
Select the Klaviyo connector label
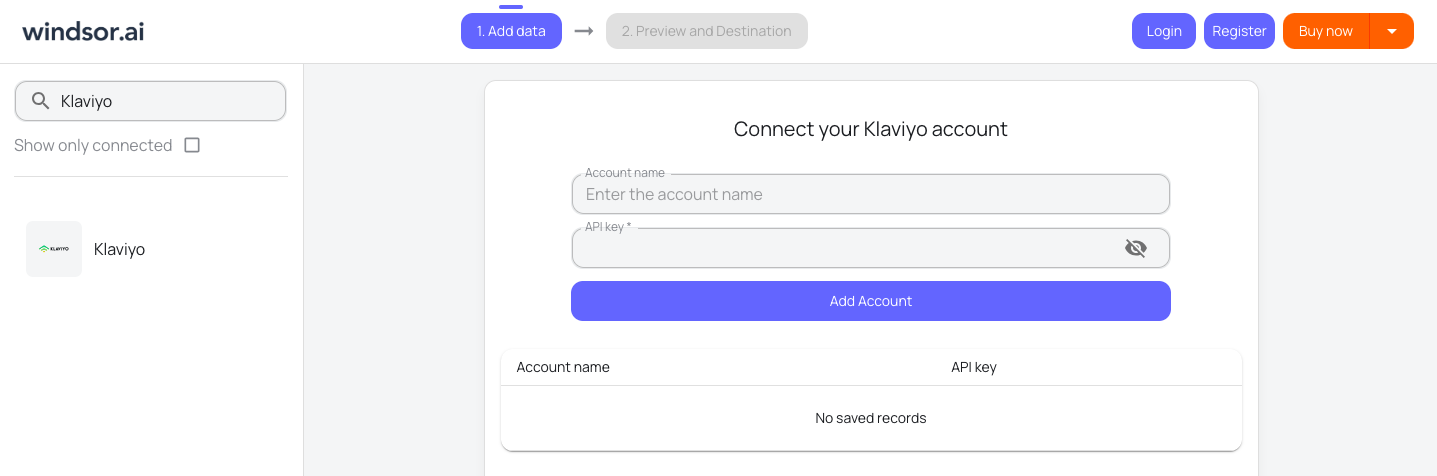119,249
